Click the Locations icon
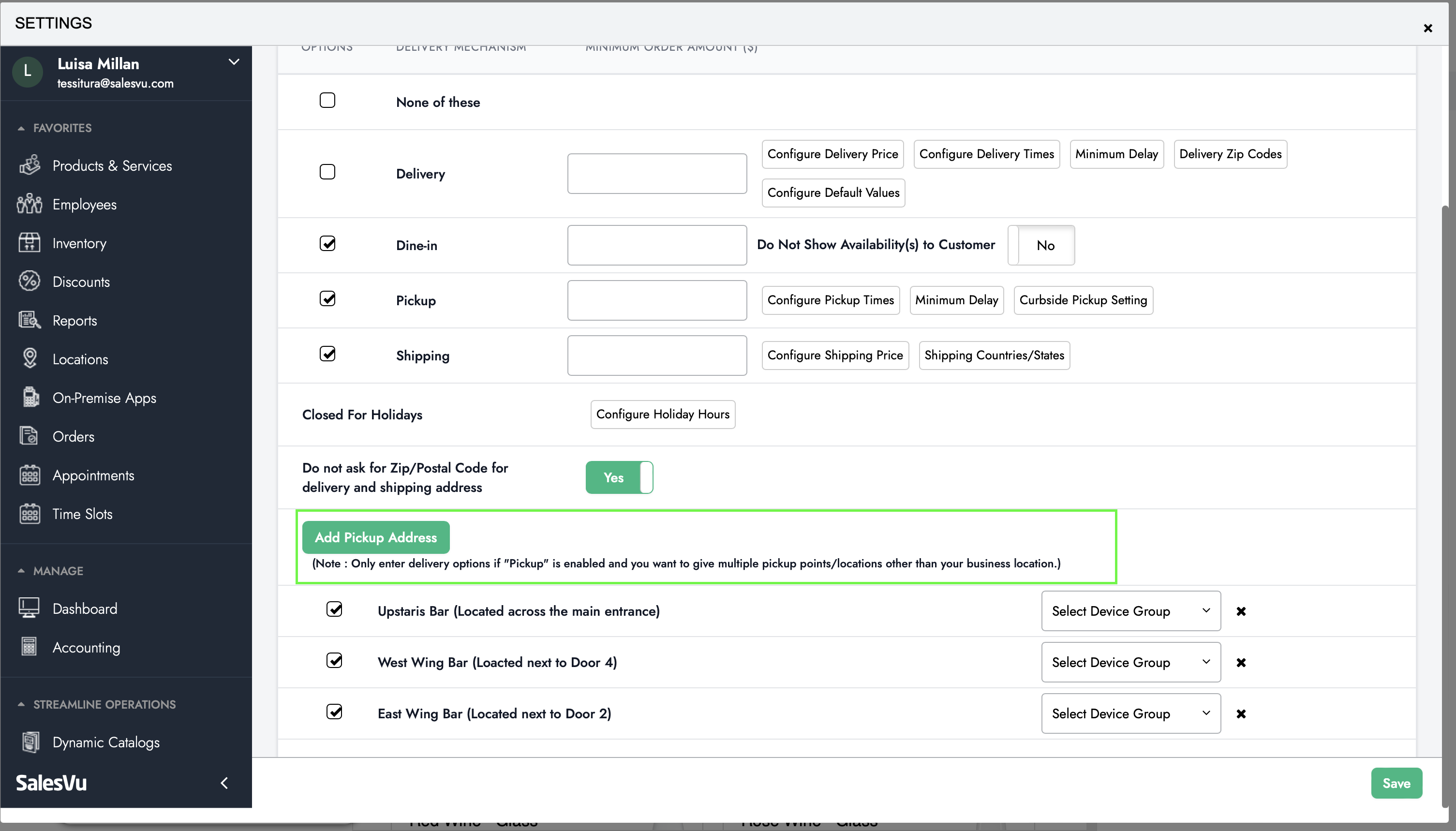This screenshot has height=831, width=1456. pos(29,359)
